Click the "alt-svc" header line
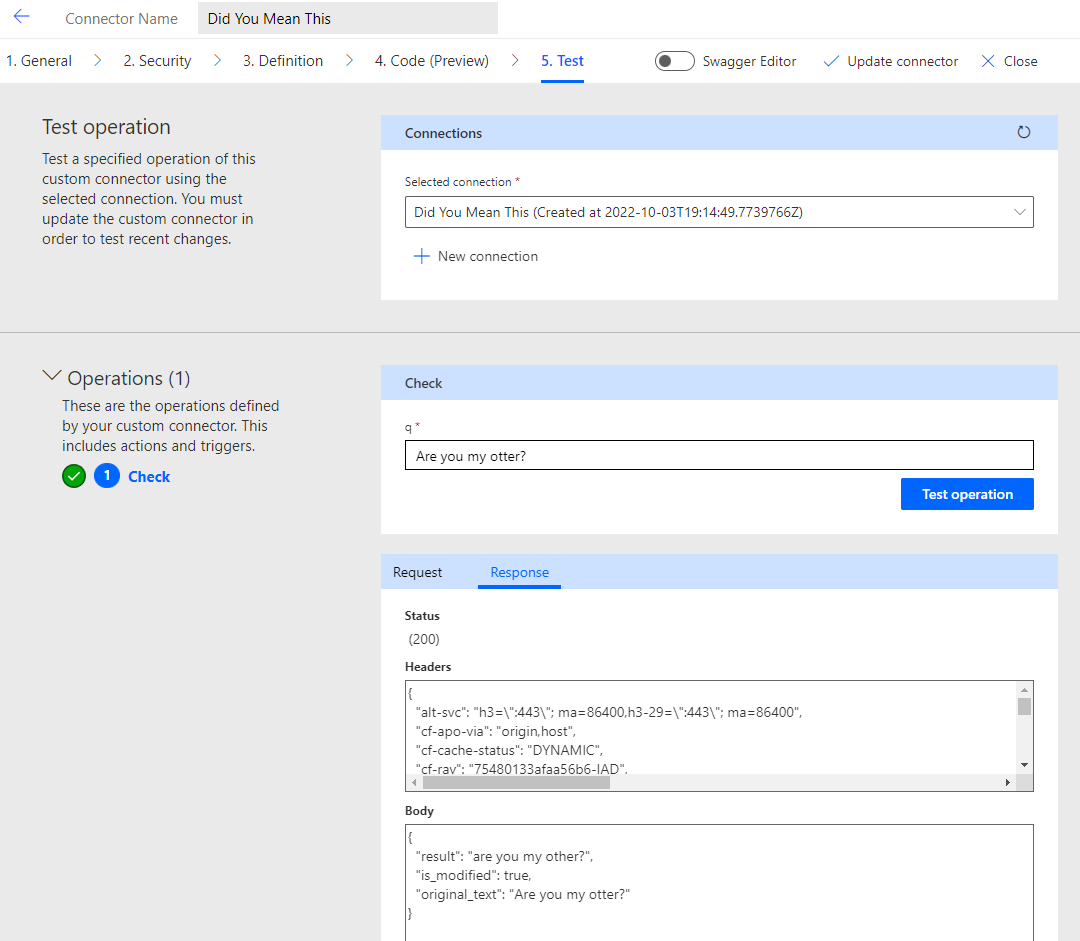The image size is (1080, 941). point(609,712)
